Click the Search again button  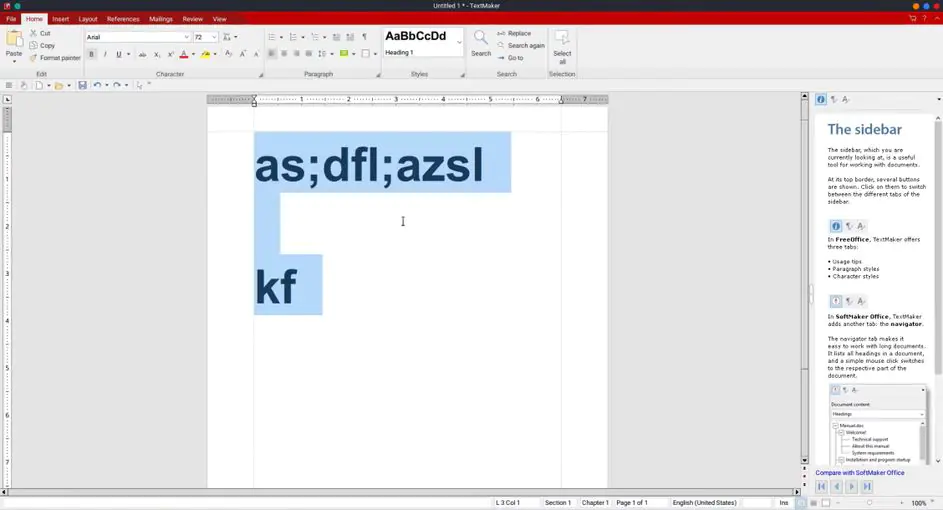coord(521,46)
